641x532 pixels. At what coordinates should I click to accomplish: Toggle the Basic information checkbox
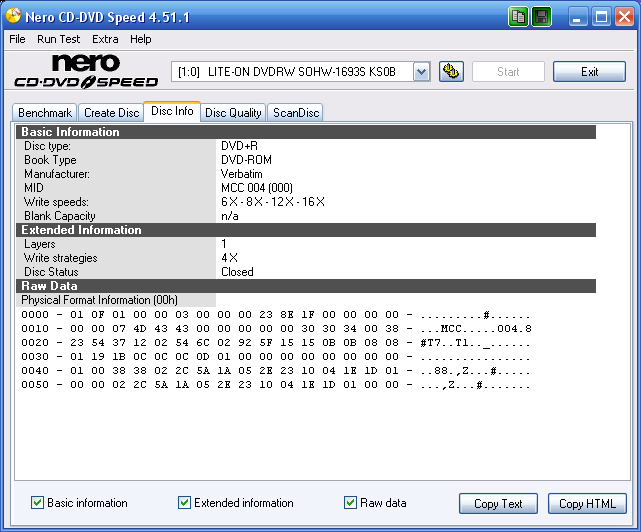pos(37,503)
